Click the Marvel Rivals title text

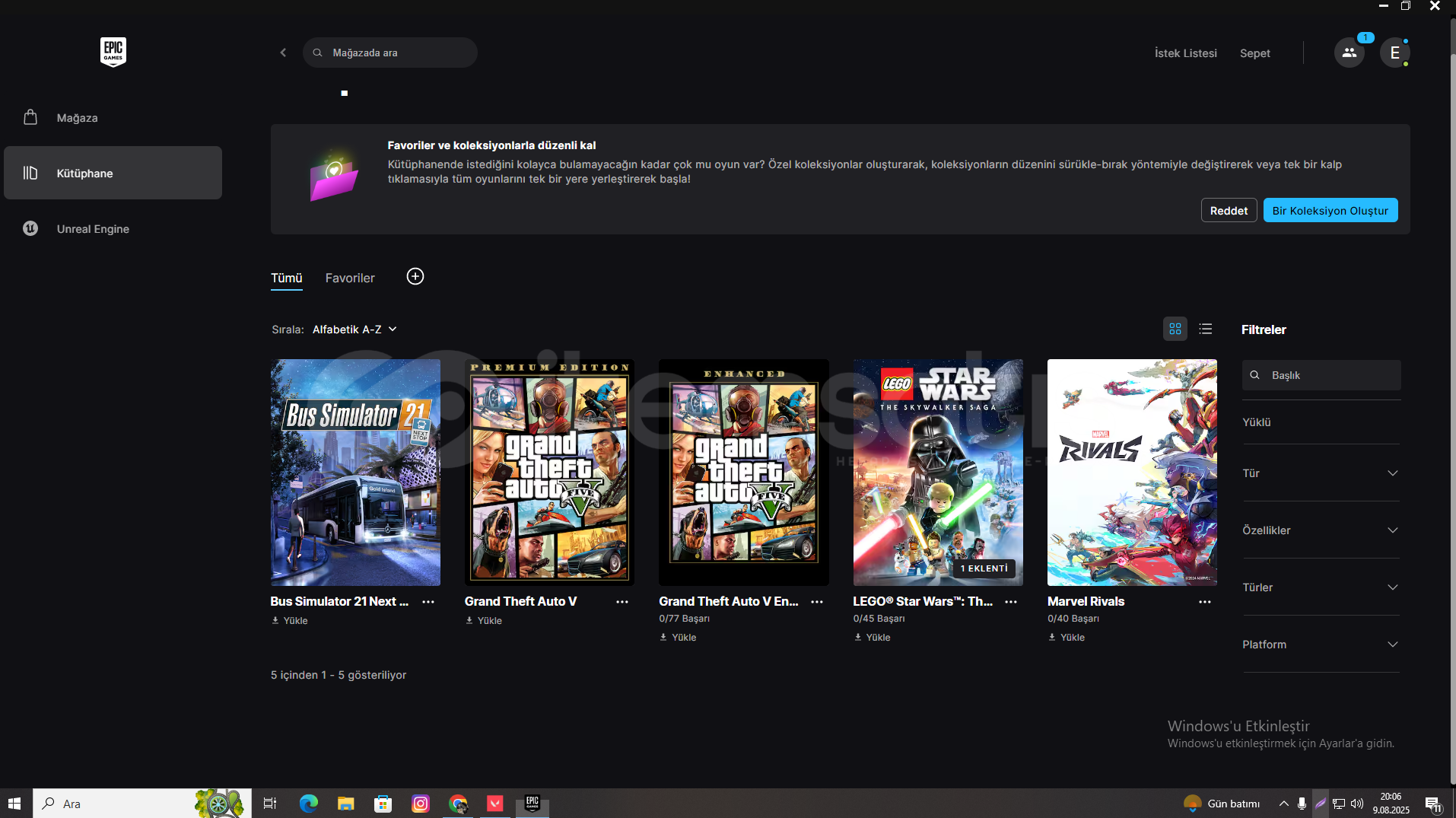click(x=1086, y=601)
